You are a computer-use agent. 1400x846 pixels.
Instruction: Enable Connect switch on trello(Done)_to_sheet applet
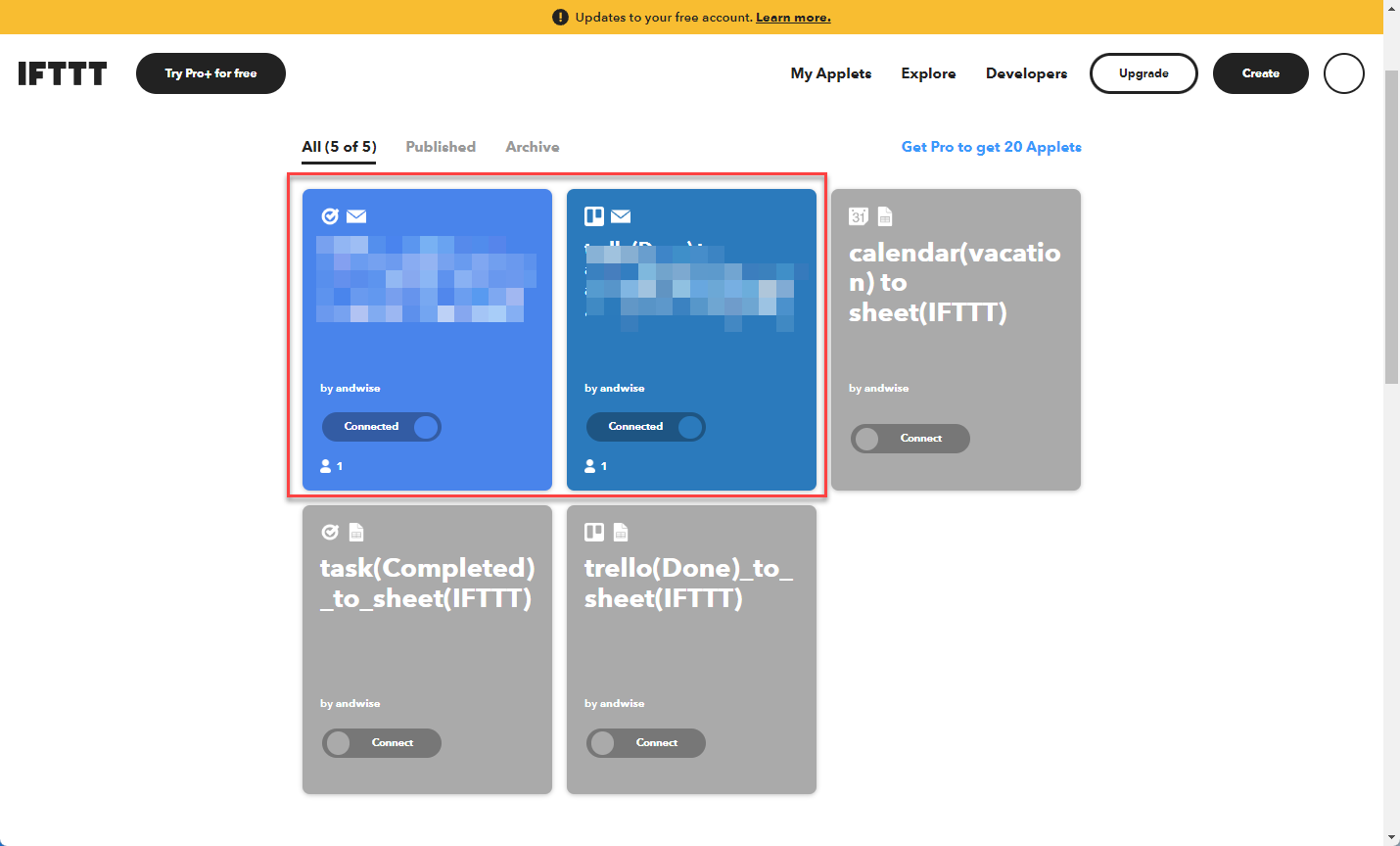tap(646, 743)
